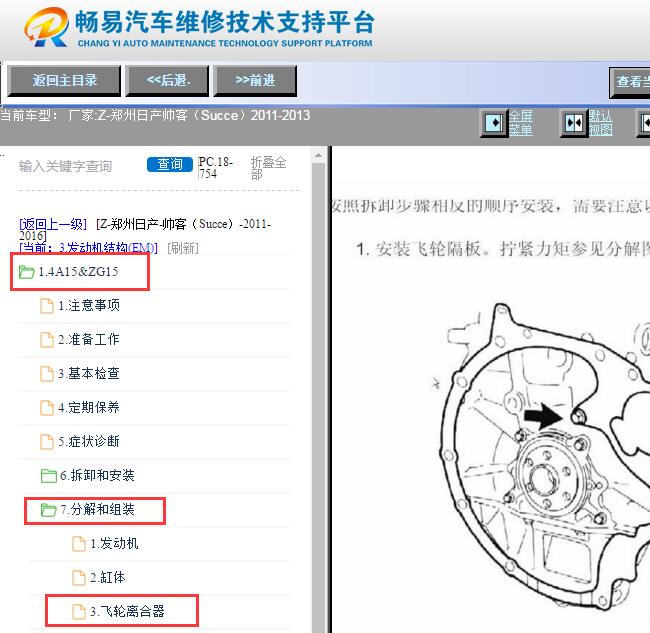Go forward with the >>前进 button
Screen dimensions: 650x633
pyautogui.click(x=255, y=80)
